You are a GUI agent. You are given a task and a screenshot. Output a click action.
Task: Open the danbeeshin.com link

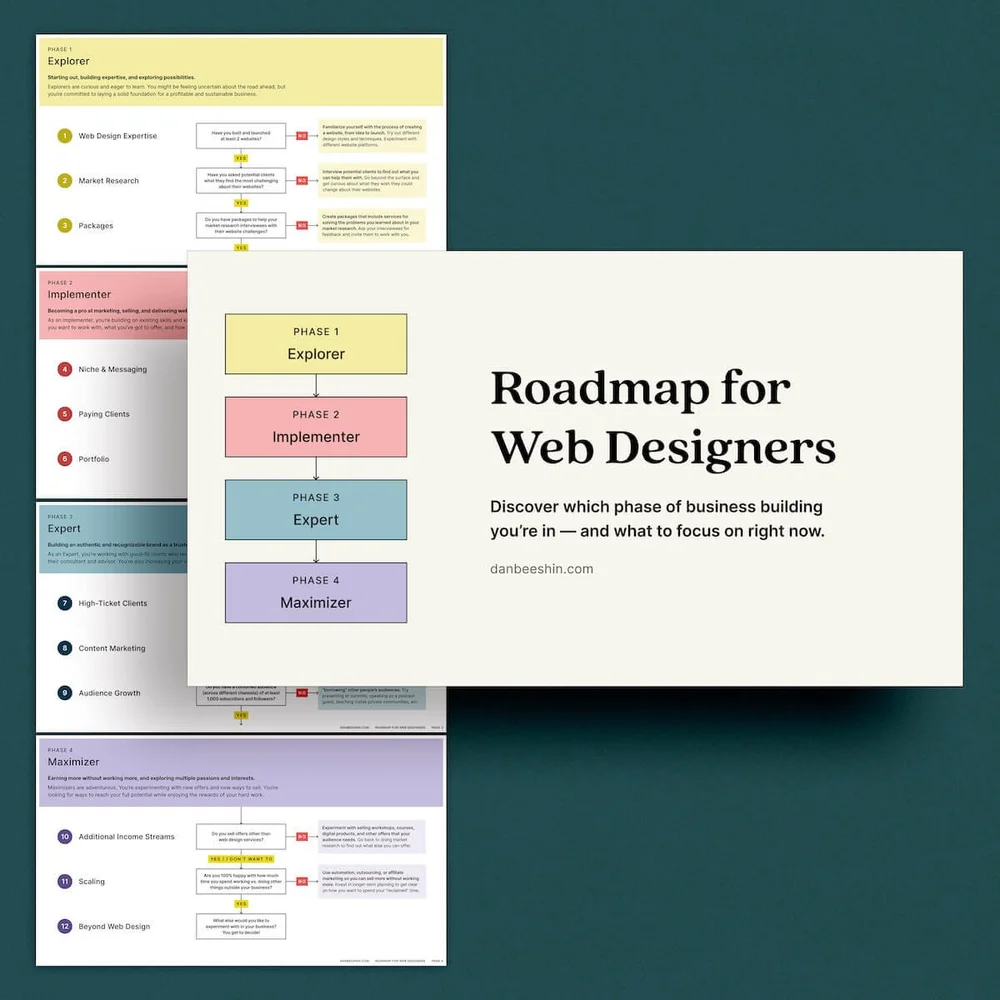(542, 568)
